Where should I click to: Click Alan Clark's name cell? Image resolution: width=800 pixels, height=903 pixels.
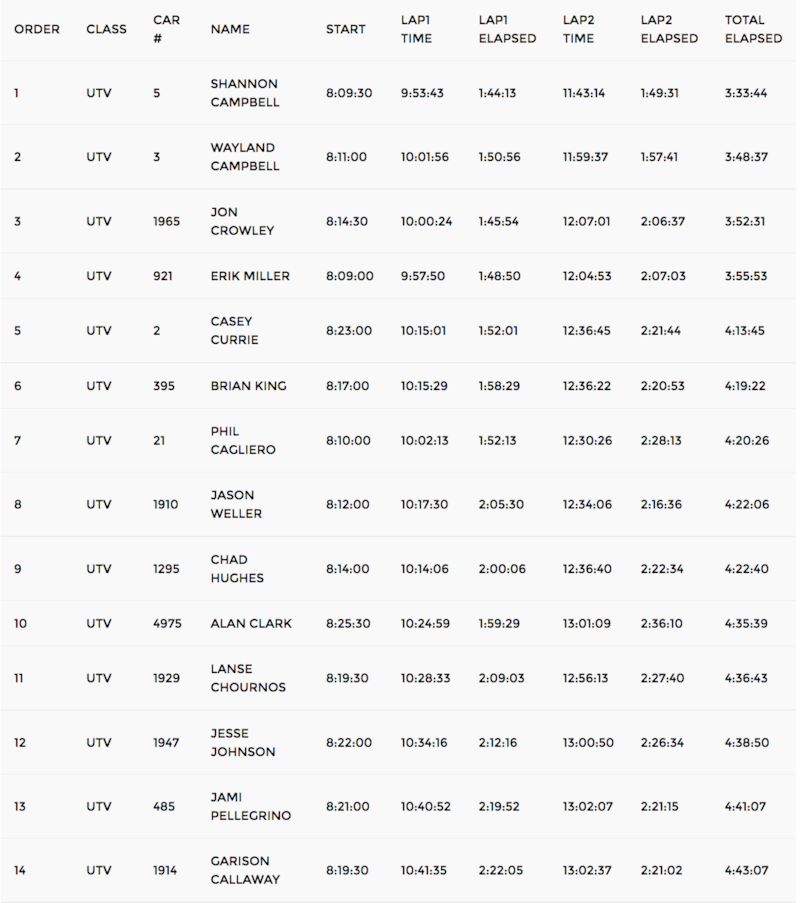251,623
